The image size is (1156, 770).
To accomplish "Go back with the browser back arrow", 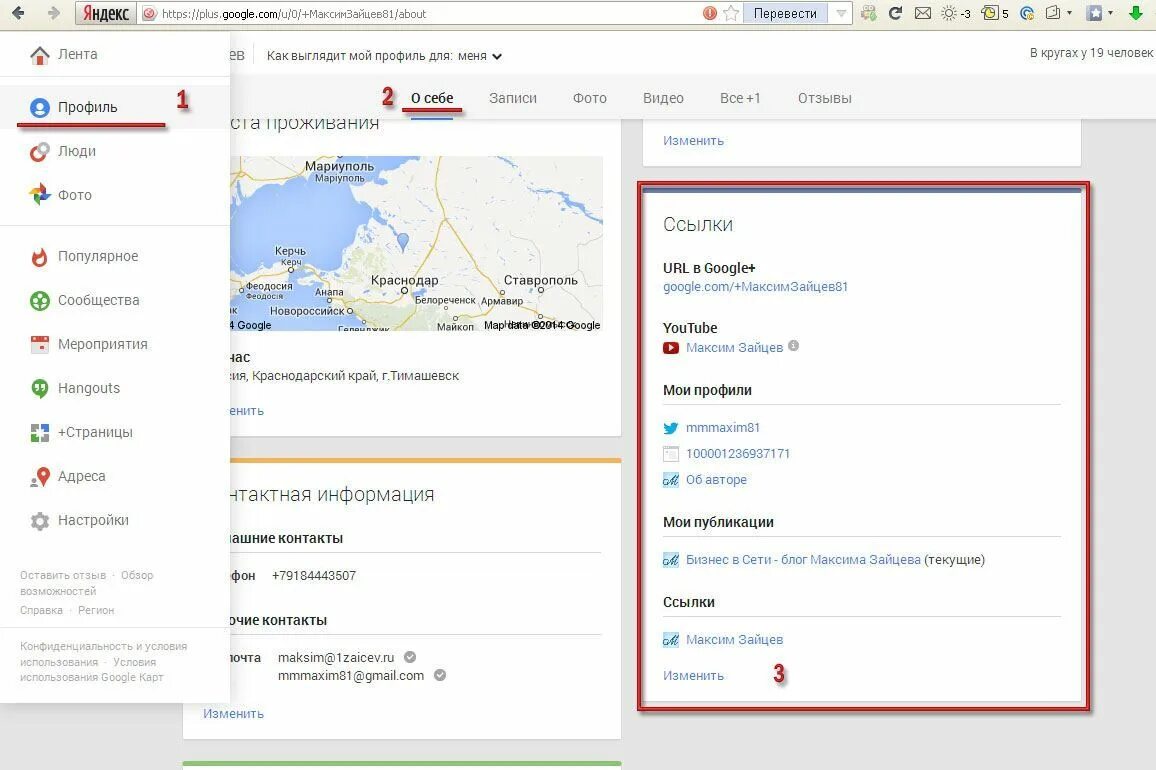I will 18,13.
